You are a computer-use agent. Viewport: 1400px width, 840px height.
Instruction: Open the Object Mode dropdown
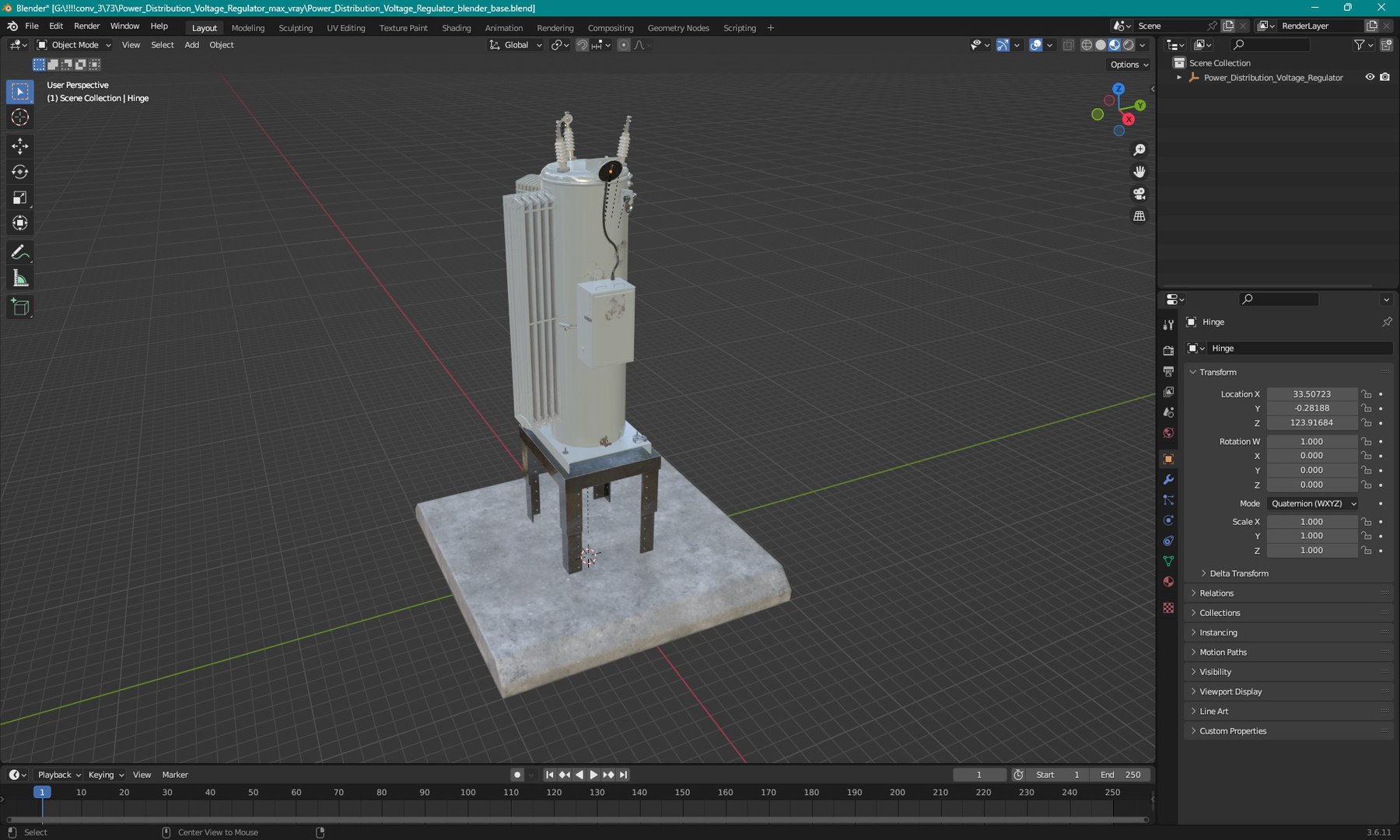[75, 45]
